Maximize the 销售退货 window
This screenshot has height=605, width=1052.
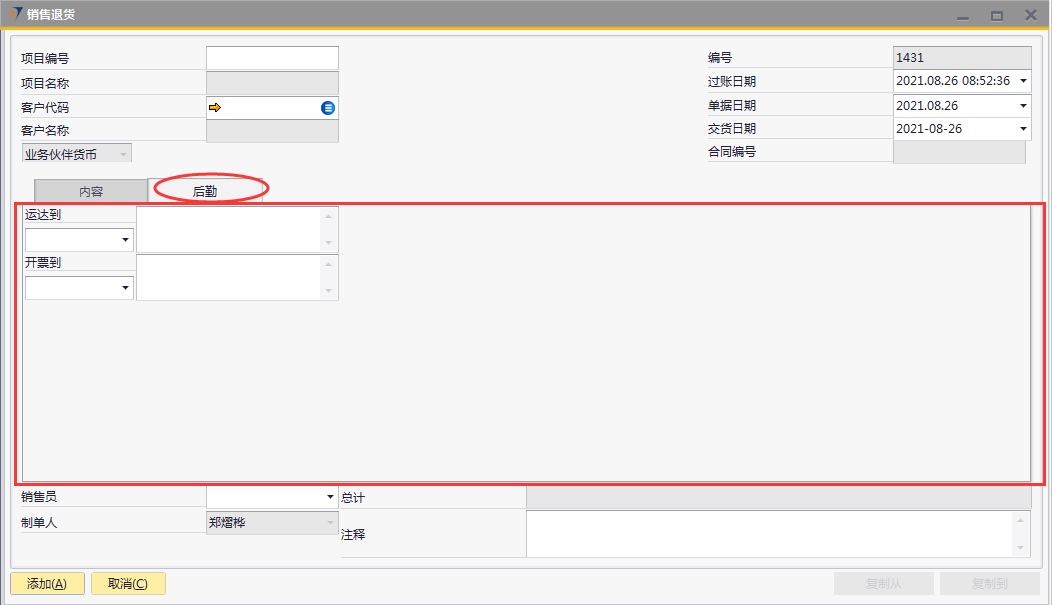point(996,15)
